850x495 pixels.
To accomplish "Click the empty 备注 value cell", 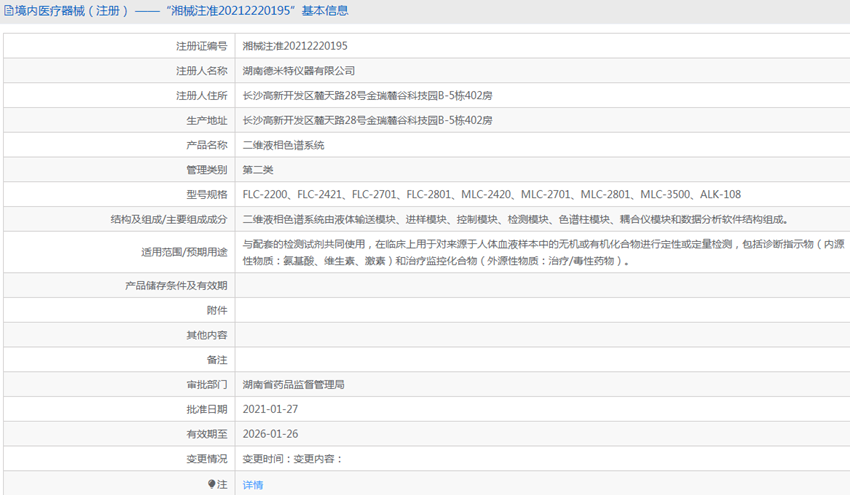I will 540,359.
